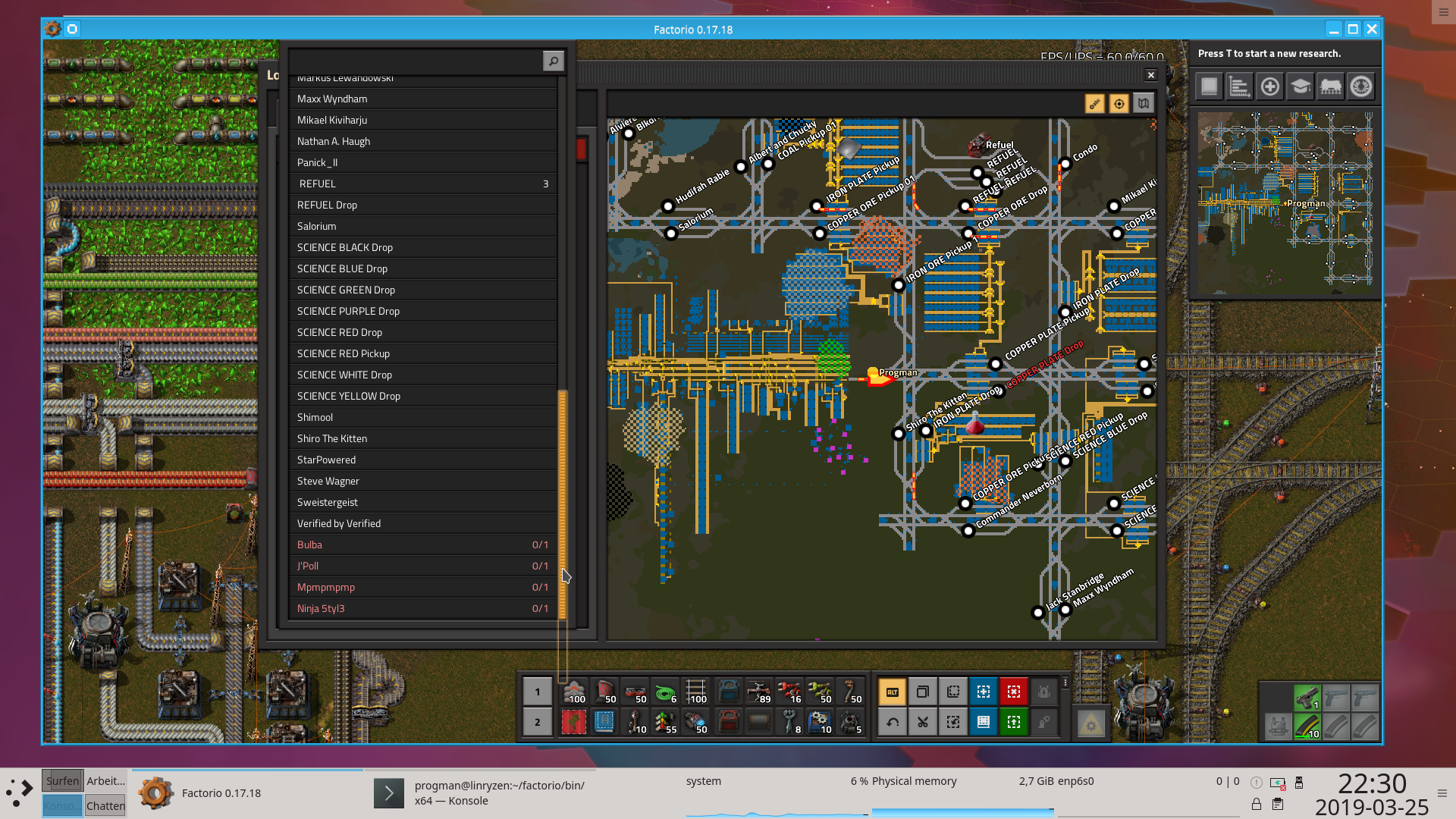Select the red Bulba 0/1 entry
Image resolution: width=1456 pixels, height=819 pixels.
[x=423, y=545]
